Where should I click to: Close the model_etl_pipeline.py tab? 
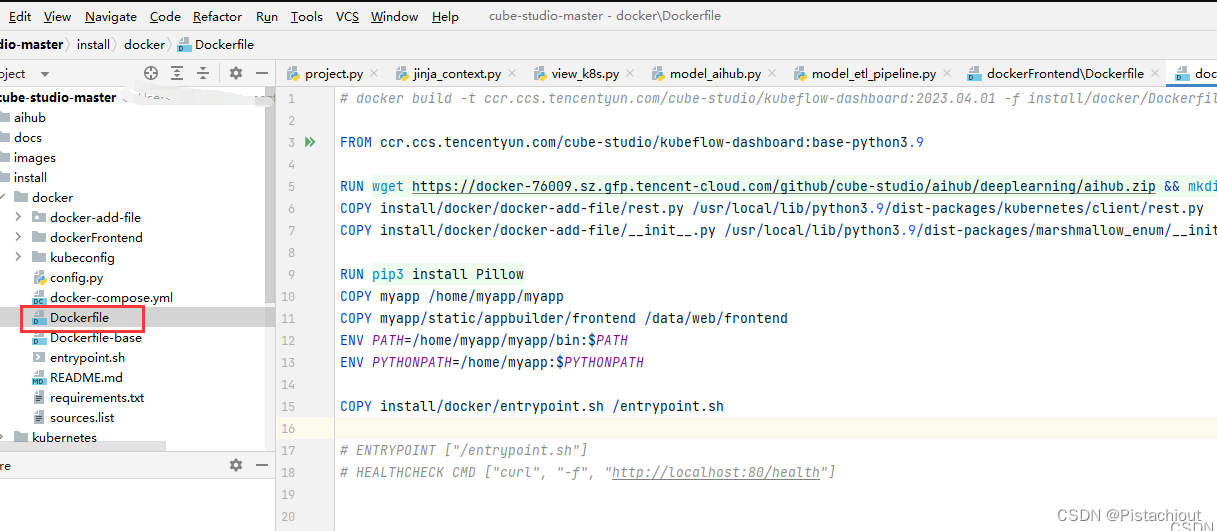pyautogui.click(x=947, y=74)
